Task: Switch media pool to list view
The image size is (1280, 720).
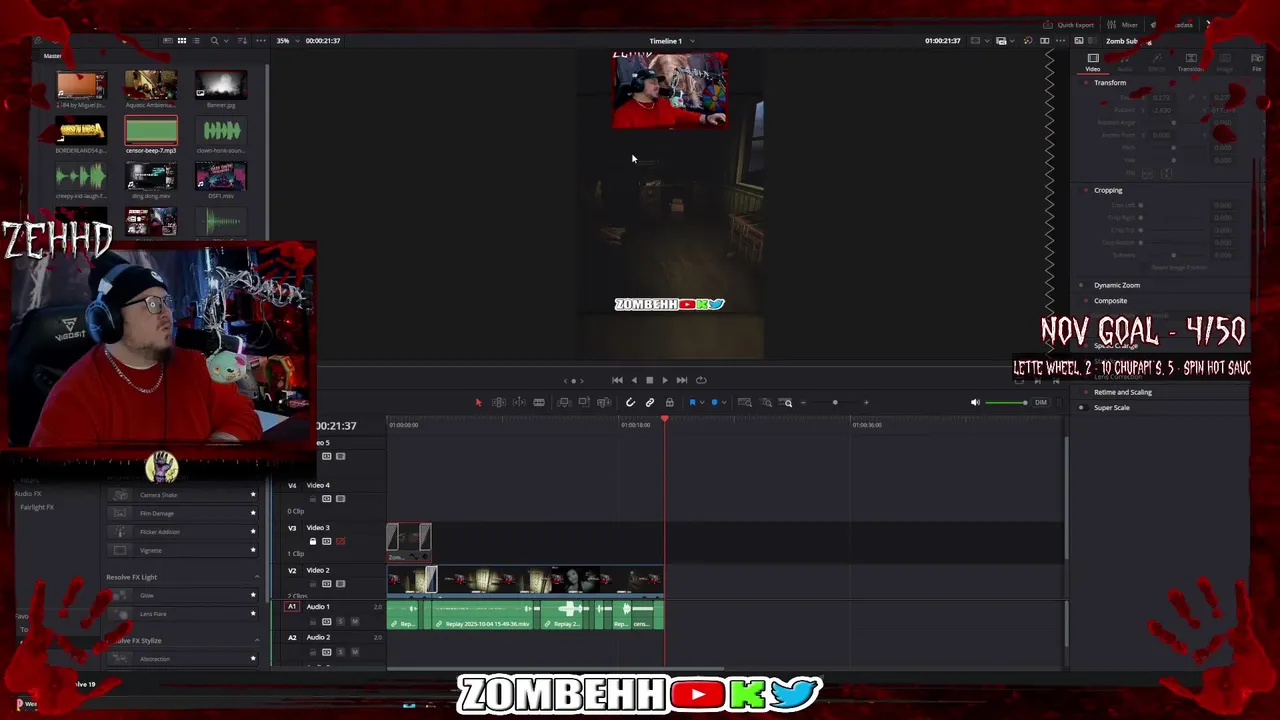Action: pos(196,41)
